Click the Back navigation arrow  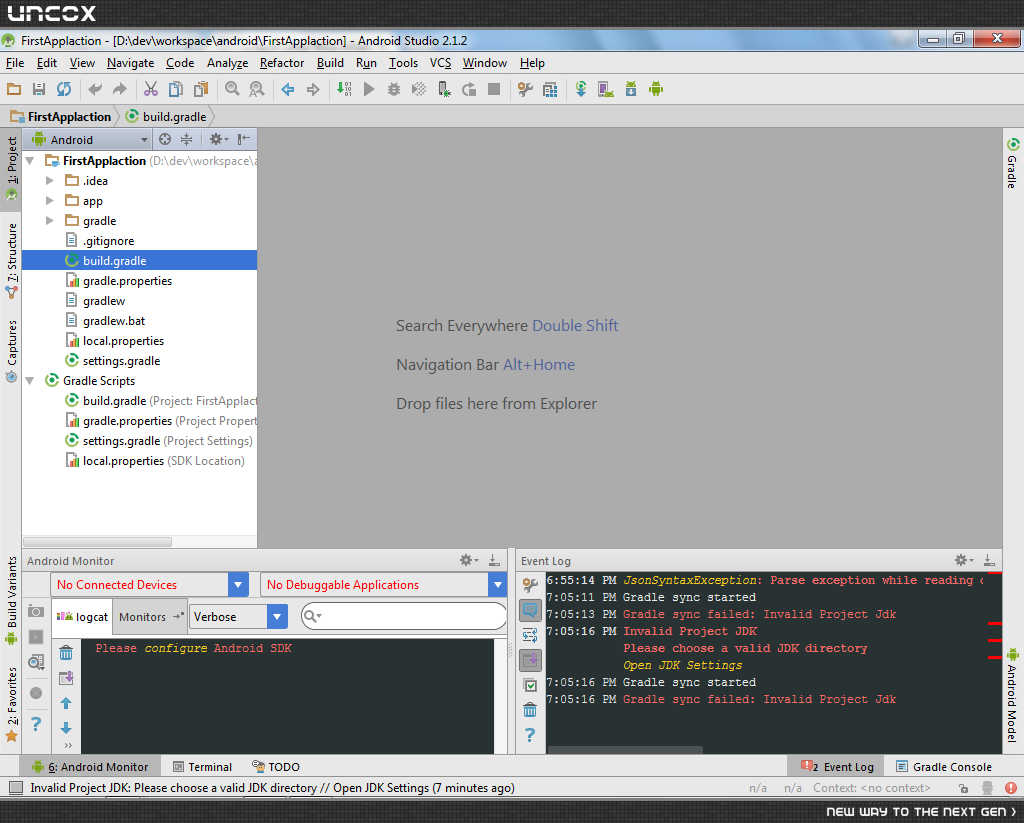click(287, 89)
